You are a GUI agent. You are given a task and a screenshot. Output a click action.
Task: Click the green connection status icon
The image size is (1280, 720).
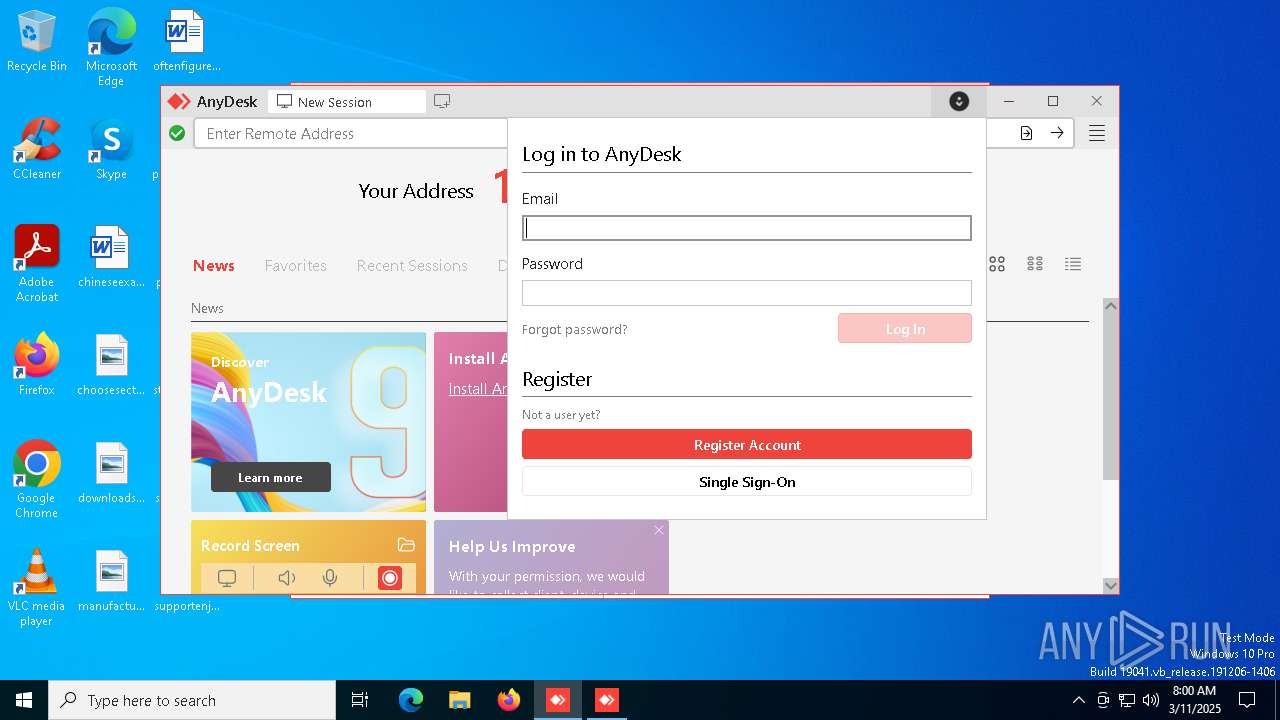pos(177,133)
